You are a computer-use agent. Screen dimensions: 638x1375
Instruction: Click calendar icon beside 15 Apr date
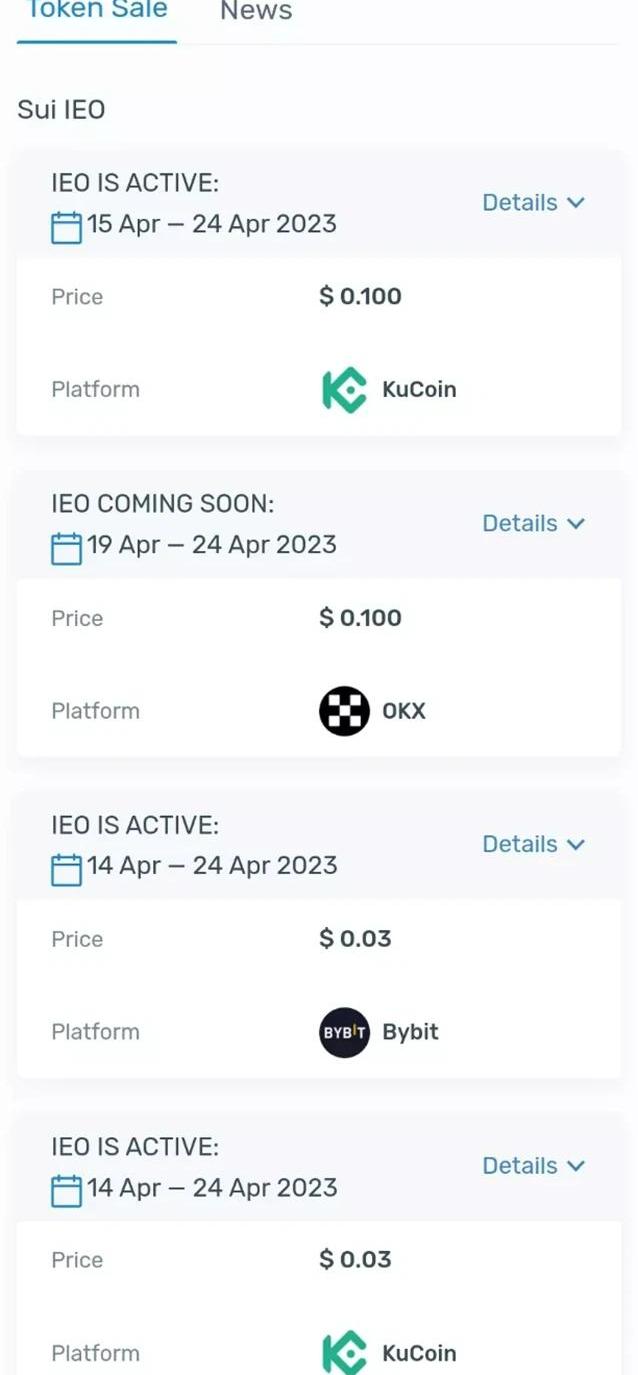coord(66,226)
